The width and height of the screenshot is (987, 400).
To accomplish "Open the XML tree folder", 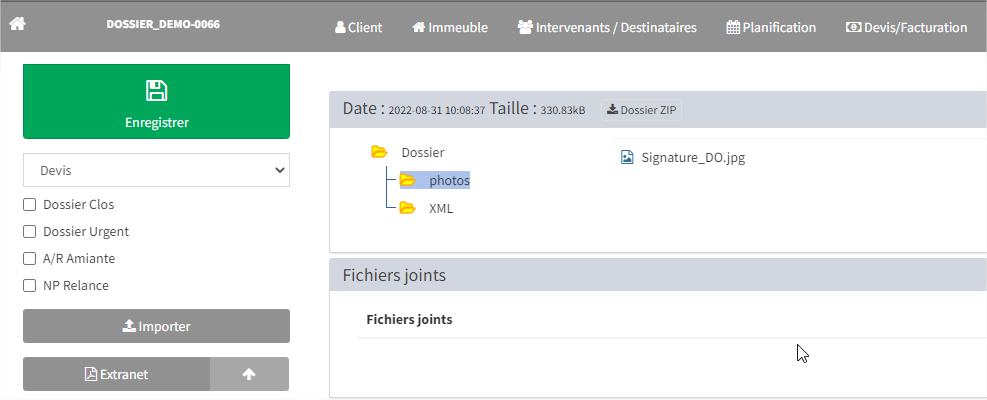I will [x=441, y=209].
